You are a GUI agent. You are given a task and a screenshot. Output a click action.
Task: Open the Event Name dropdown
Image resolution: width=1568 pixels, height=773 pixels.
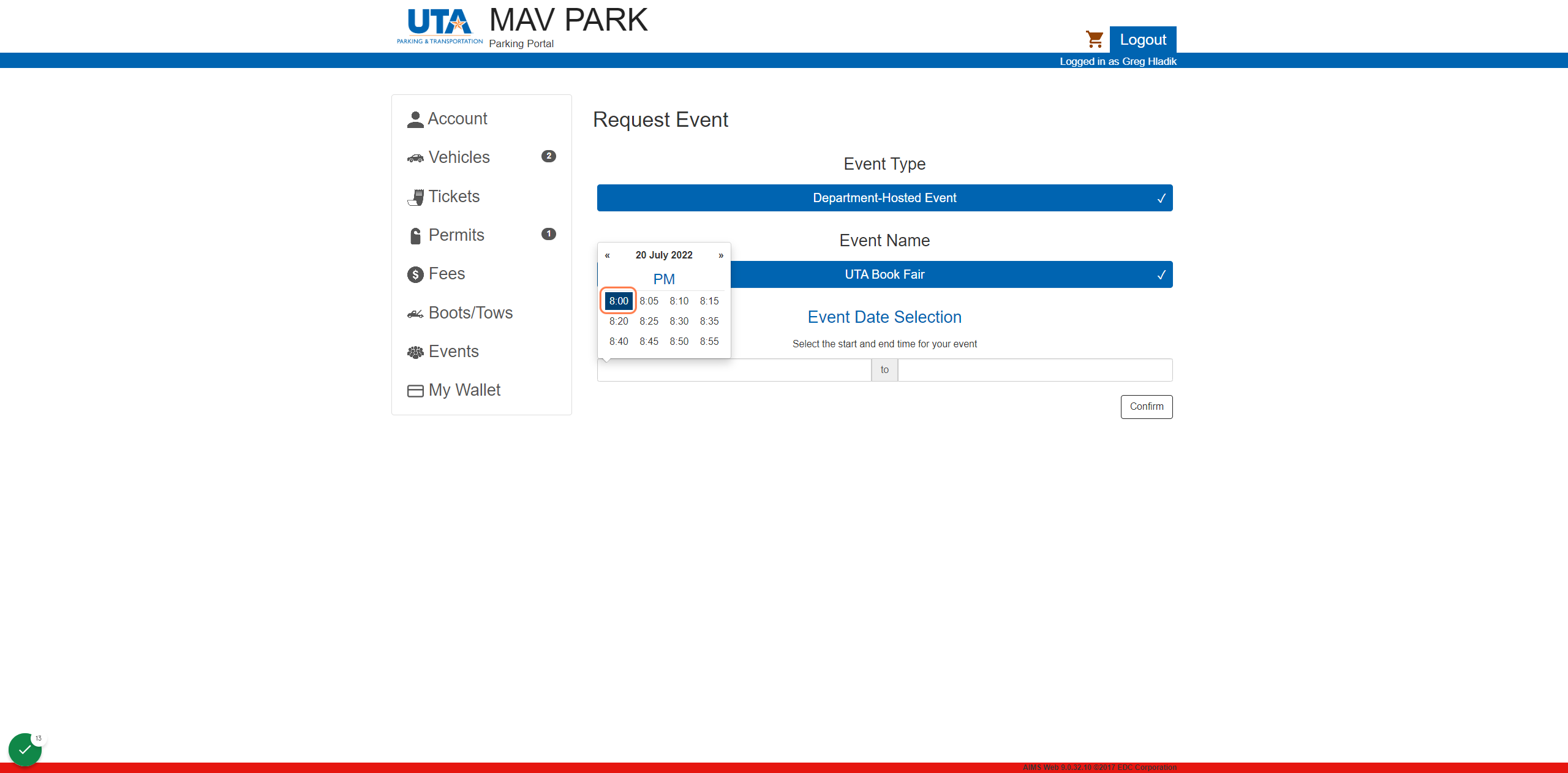[884, 274]
